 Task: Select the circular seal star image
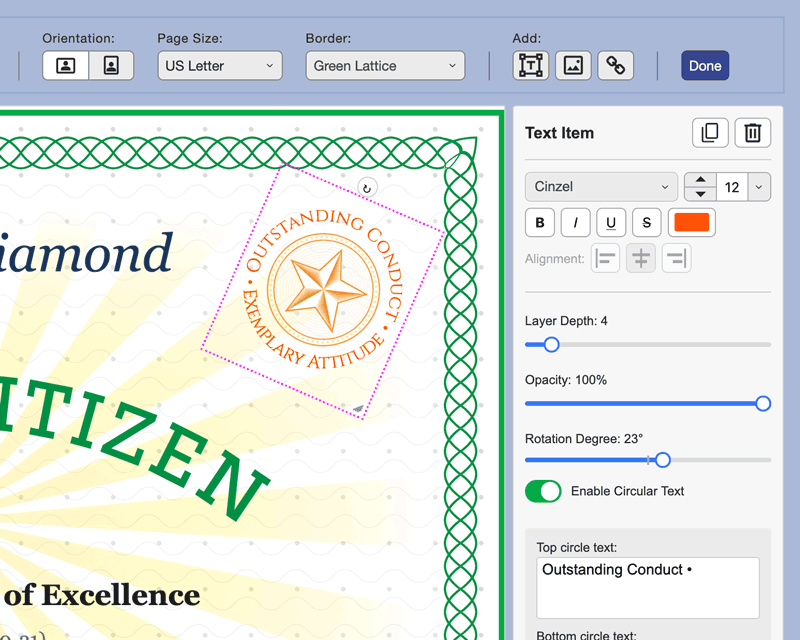(324, 290)
